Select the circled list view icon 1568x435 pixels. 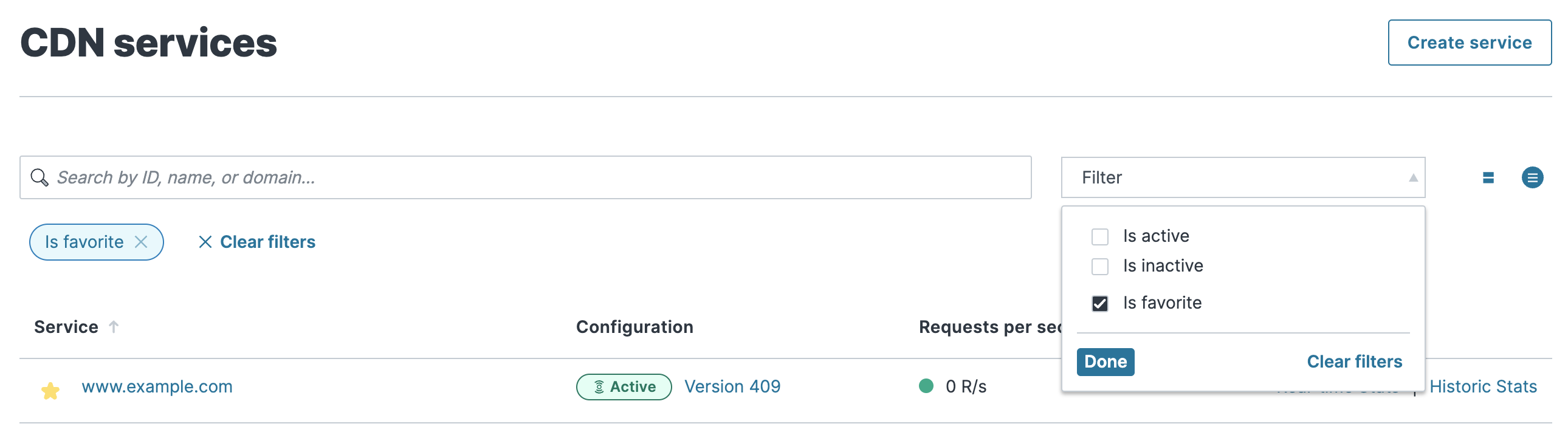pyautogui.click(x=1532, y=177)
